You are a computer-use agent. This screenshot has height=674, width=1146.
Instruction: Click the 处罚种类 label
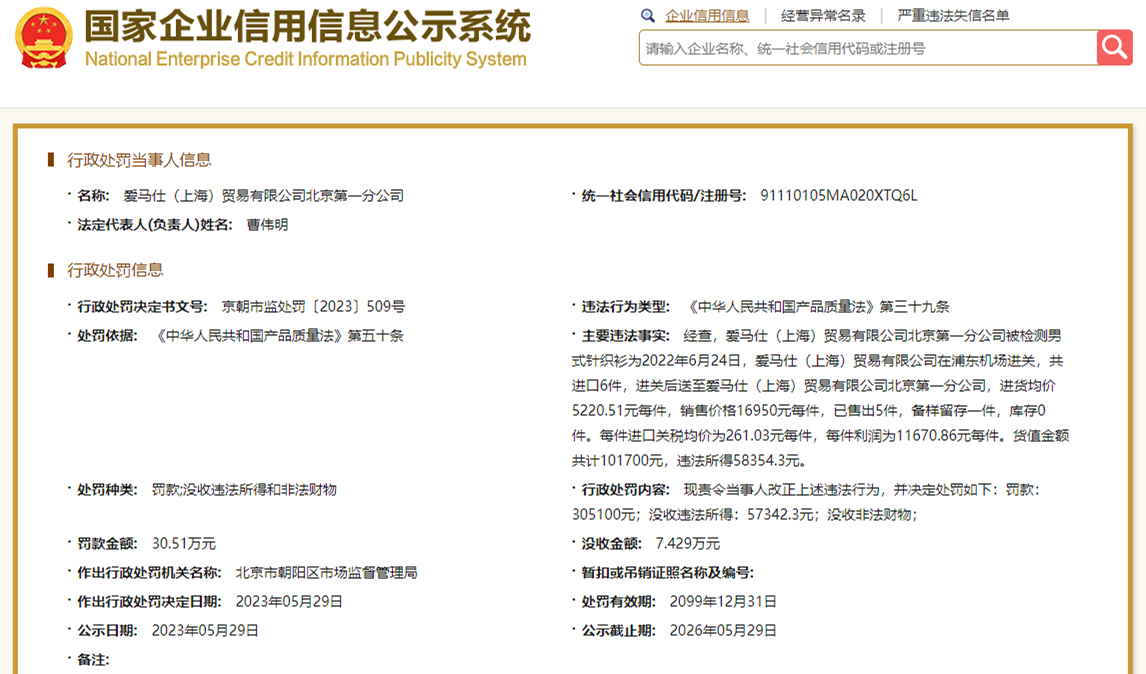click(107, 490)
